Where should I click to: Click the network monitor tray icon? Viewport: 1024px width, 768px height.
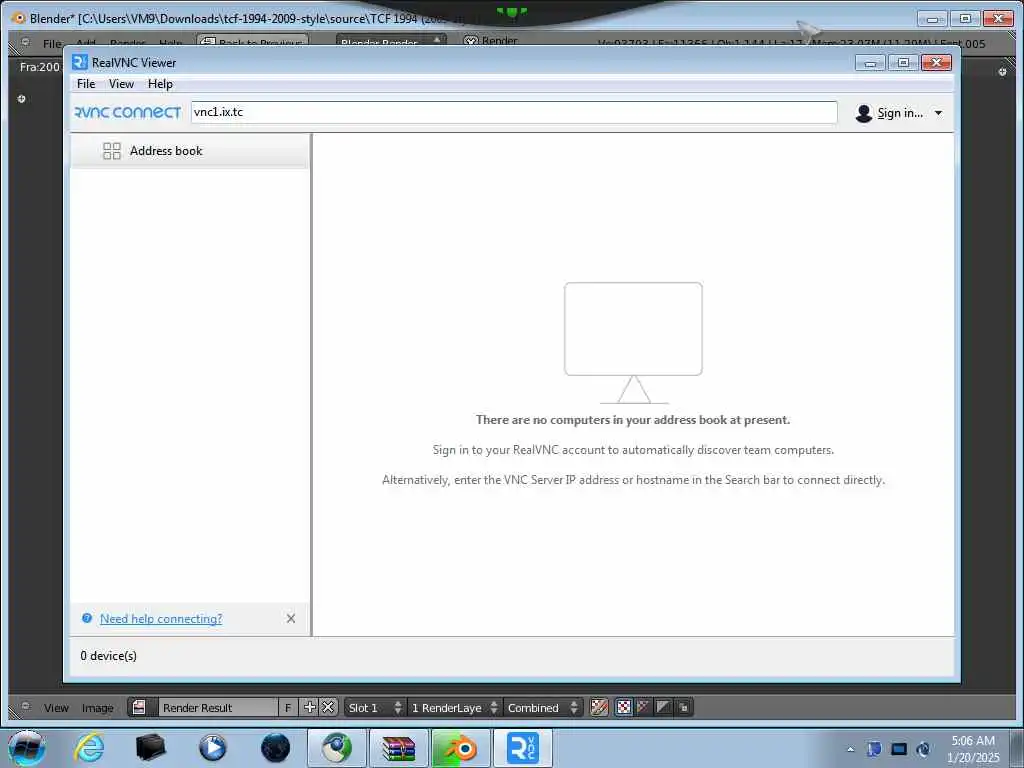(x=899, y=749)
